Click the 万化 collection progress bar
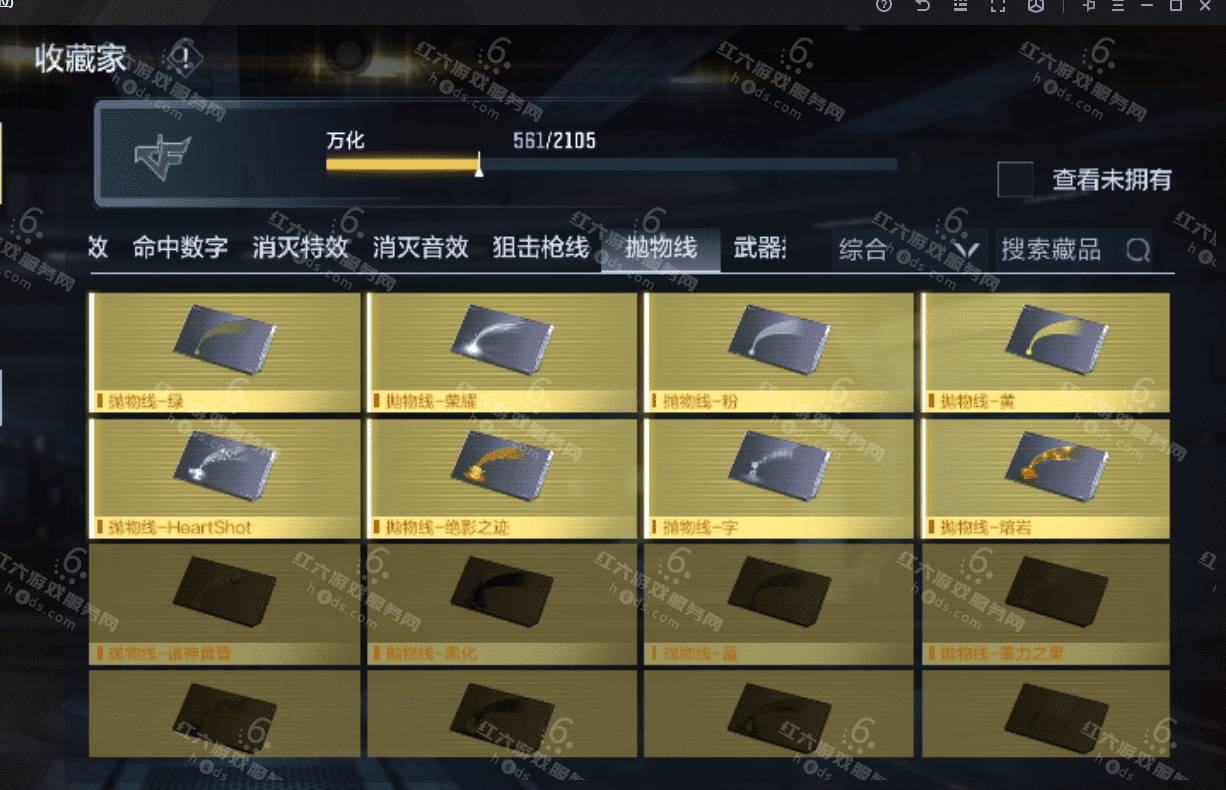The height and width of the screenshot is (790, 1226). [x=611, y=165]
